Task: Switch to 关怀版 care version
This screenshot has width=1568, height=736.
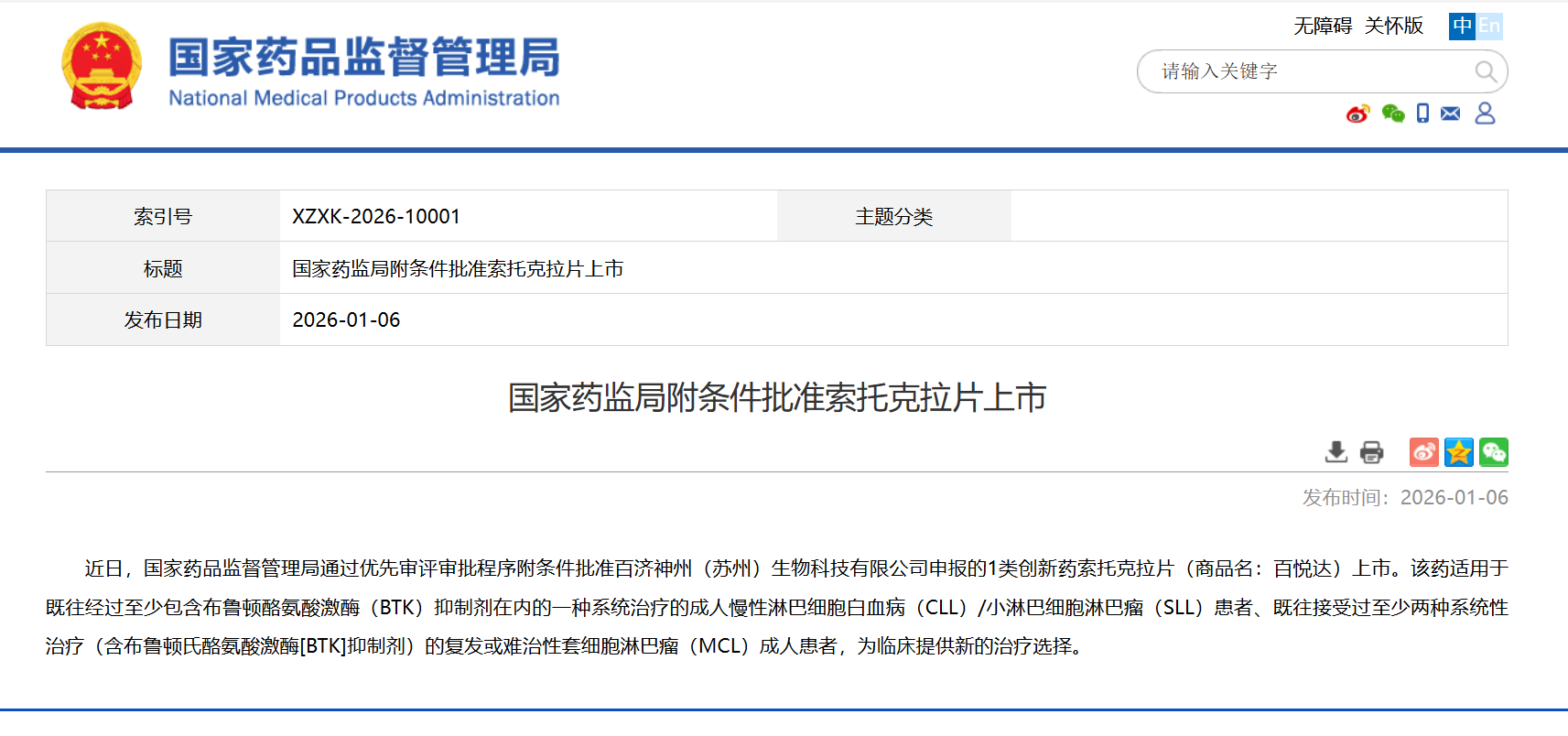Action: tap(1393, 26)
